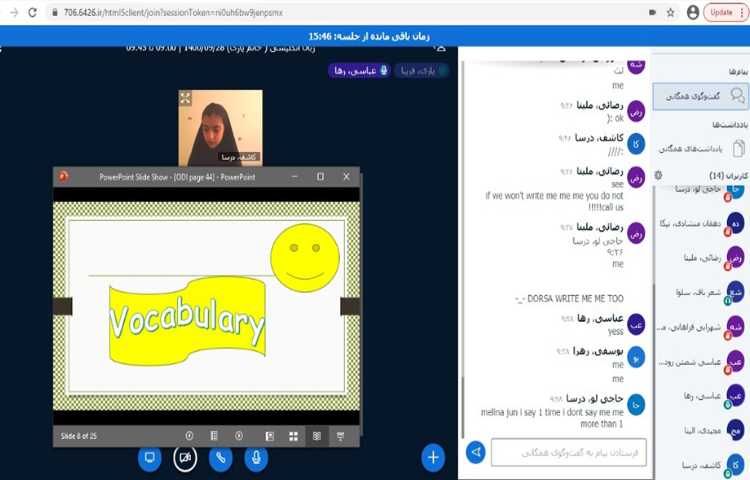Click the screen share button
750x480 pixels.
150,458
